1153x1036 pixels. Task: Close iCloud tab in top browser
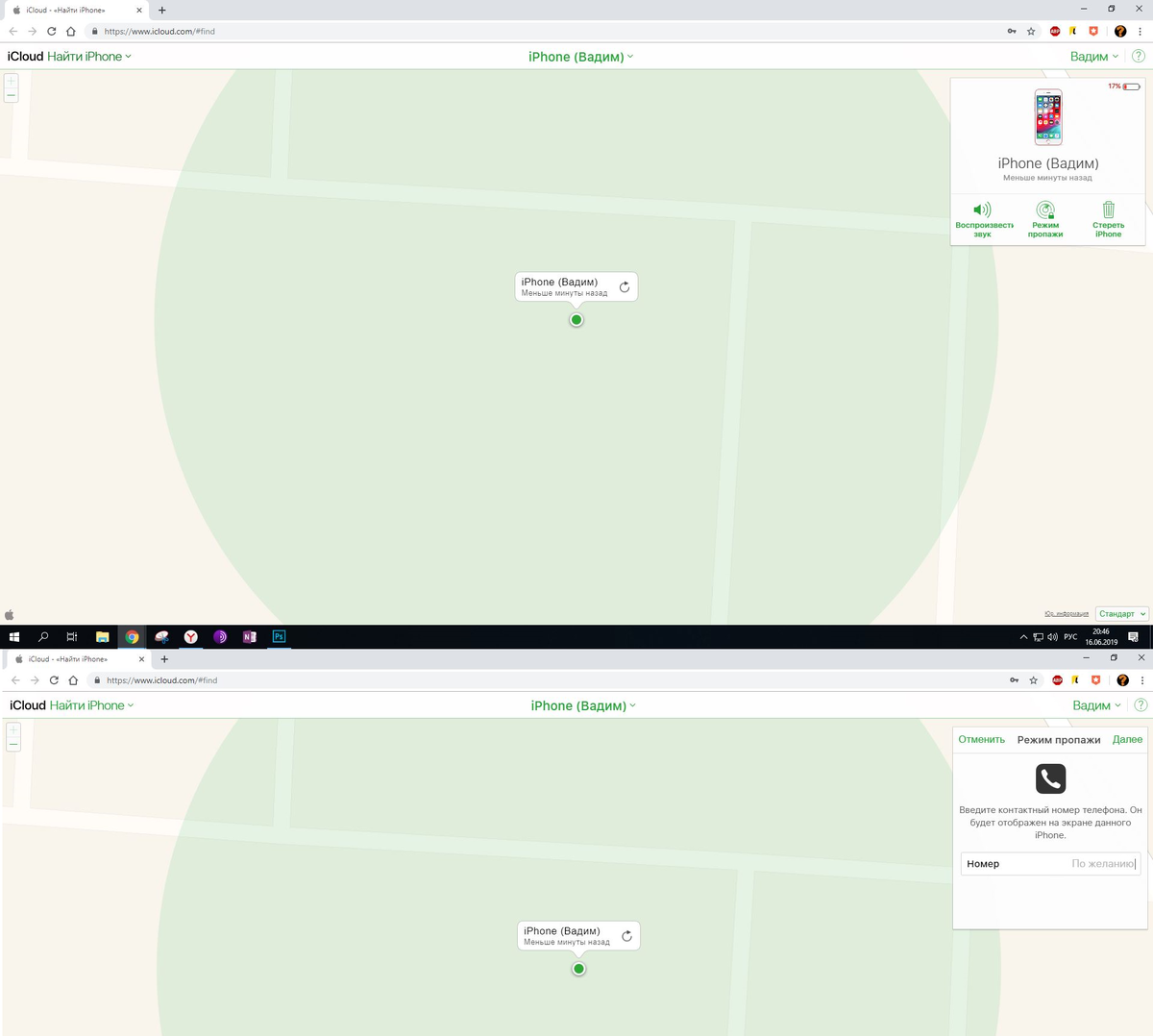tap(140, 10)
